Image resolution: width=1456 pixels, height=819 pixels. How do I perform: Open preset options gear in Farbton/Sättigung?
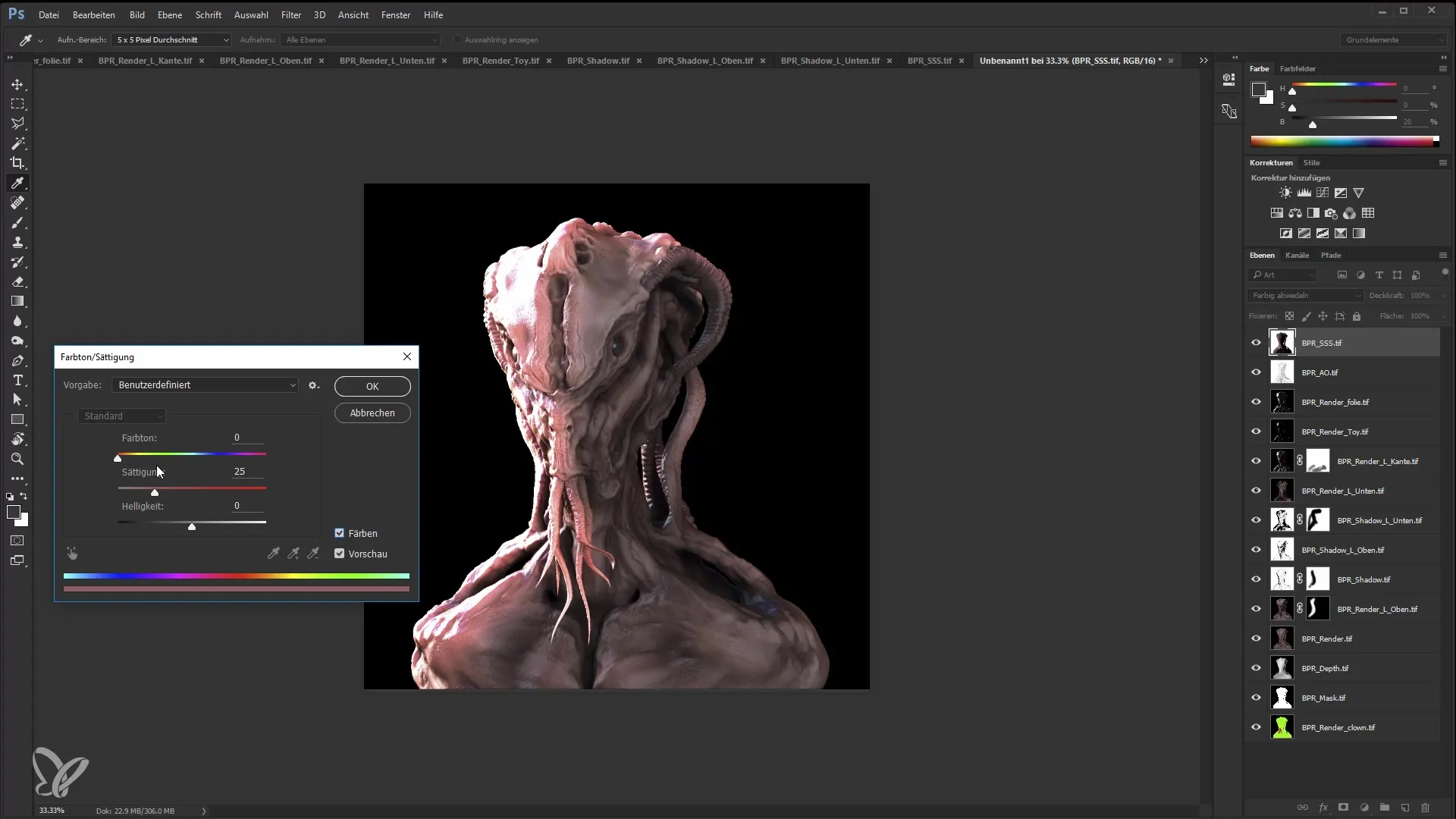[313, 385]
